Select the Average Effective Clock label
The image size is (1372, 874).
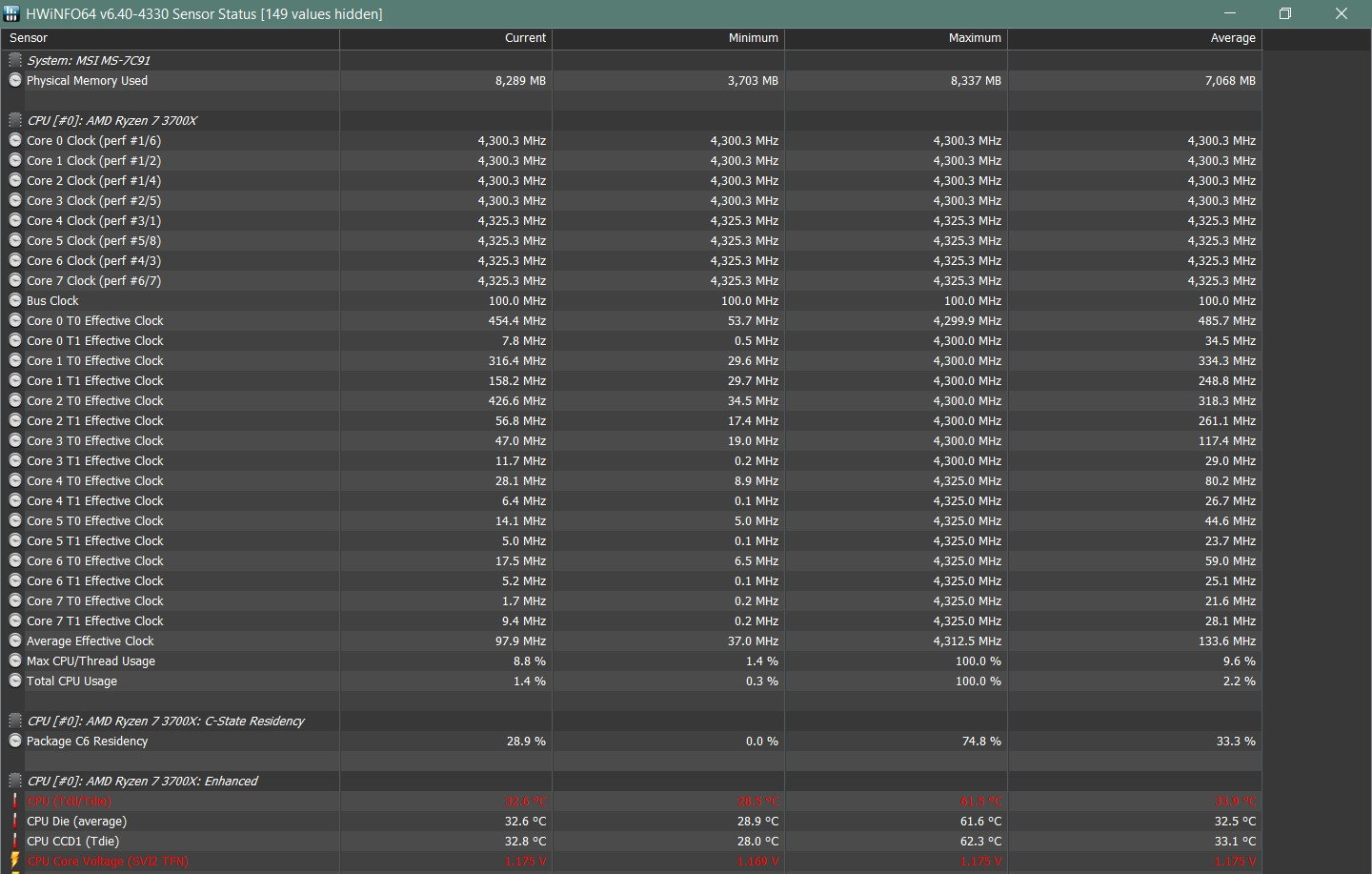pyautogui.click(x=90, y=640)
